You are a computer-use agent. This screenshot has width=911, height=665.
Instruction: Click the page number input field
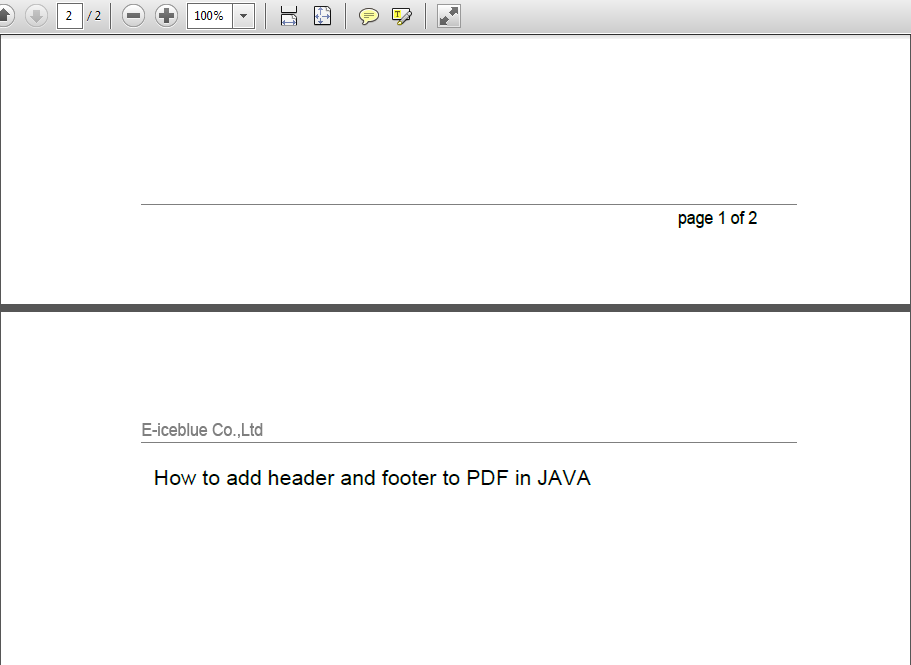pyautogui.click(x=68, y=16)
